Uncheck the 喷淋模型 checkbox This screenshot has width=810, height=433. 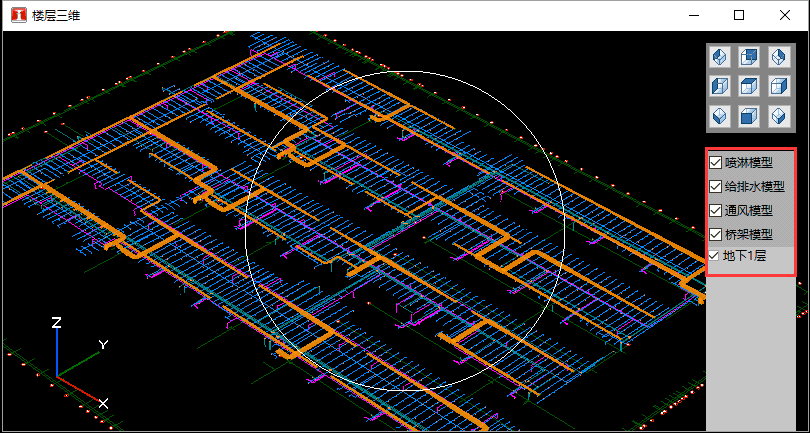(x=716, y=162)
